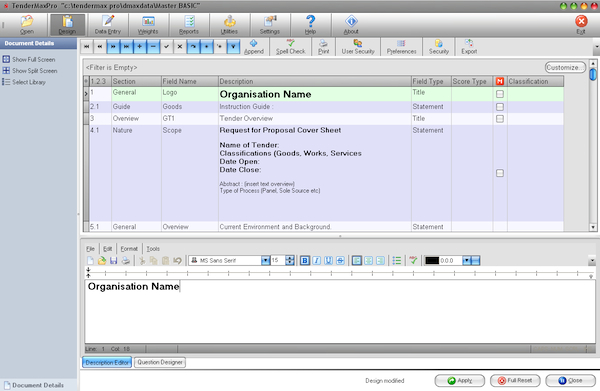Open the editor Format menu
600x391 pixels.
[129, 249]
